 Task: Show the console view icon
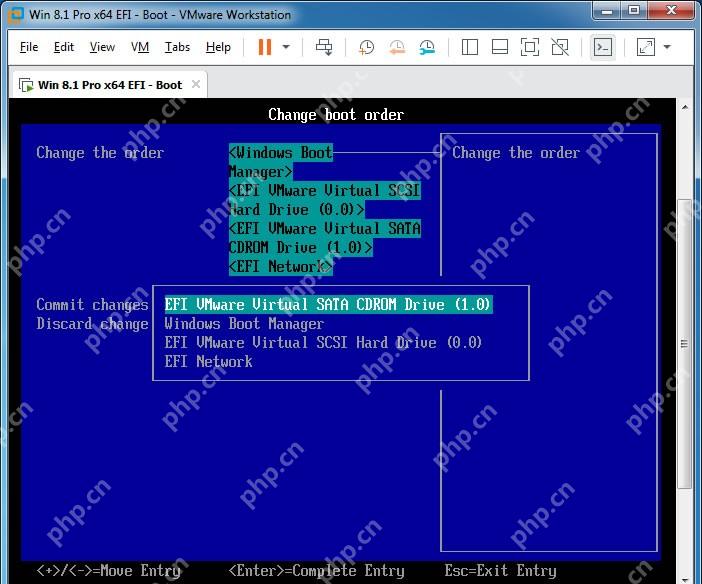(603, 47)
